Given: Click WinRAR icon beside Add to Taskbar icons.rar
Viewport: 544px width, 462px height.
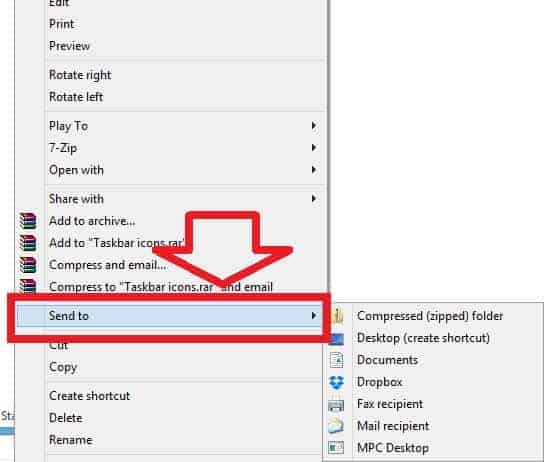Looking at the screenshot, I should coord(28,243).
